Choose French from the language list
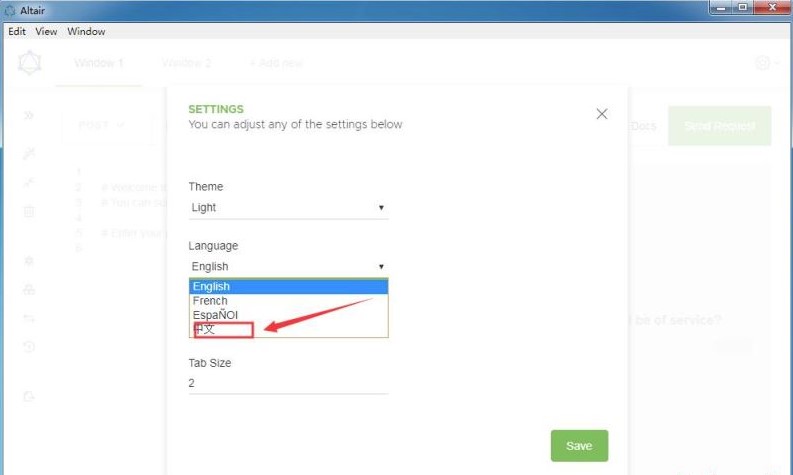Viewport: 793px width, 475px height. coord(288,300)
